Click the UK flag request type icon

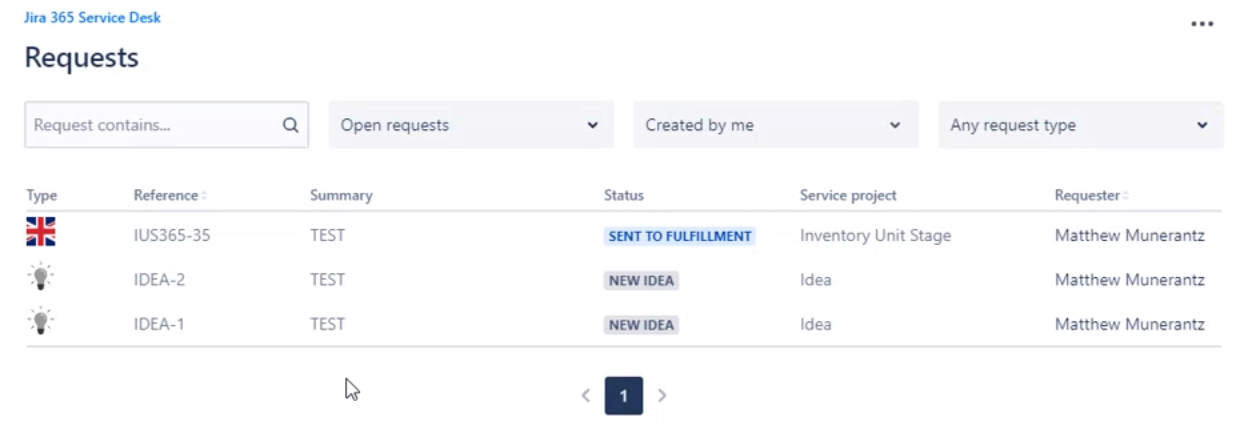tap(41, 232)
